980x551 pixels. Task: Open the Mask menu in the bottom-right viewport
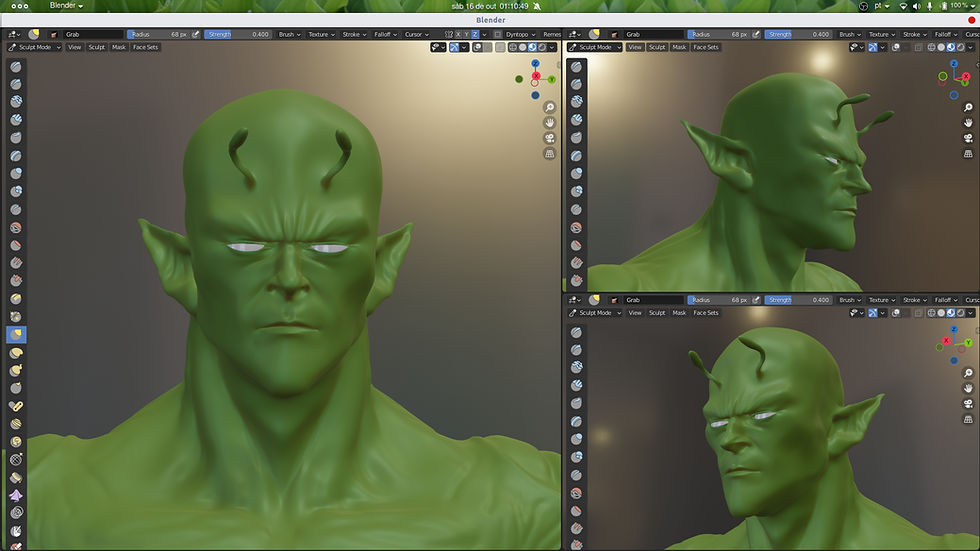coord(679,313)
